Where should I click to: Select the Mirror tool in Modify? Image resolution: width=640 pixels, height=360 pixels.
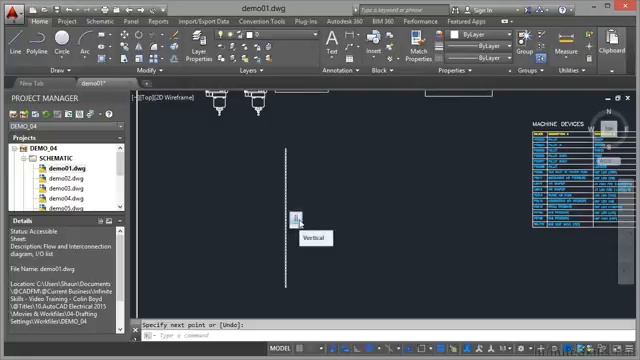click(x=139, y=47)
